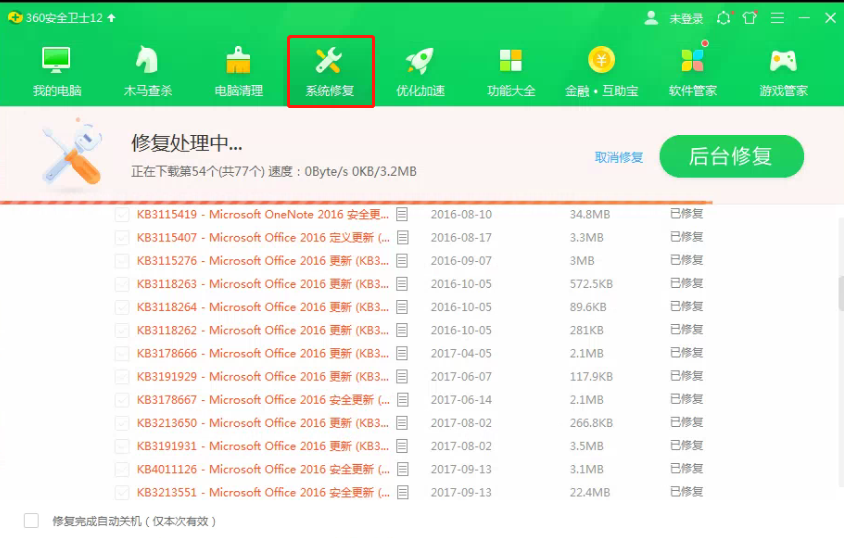Open details icon for KB3191931

point(402,445)
